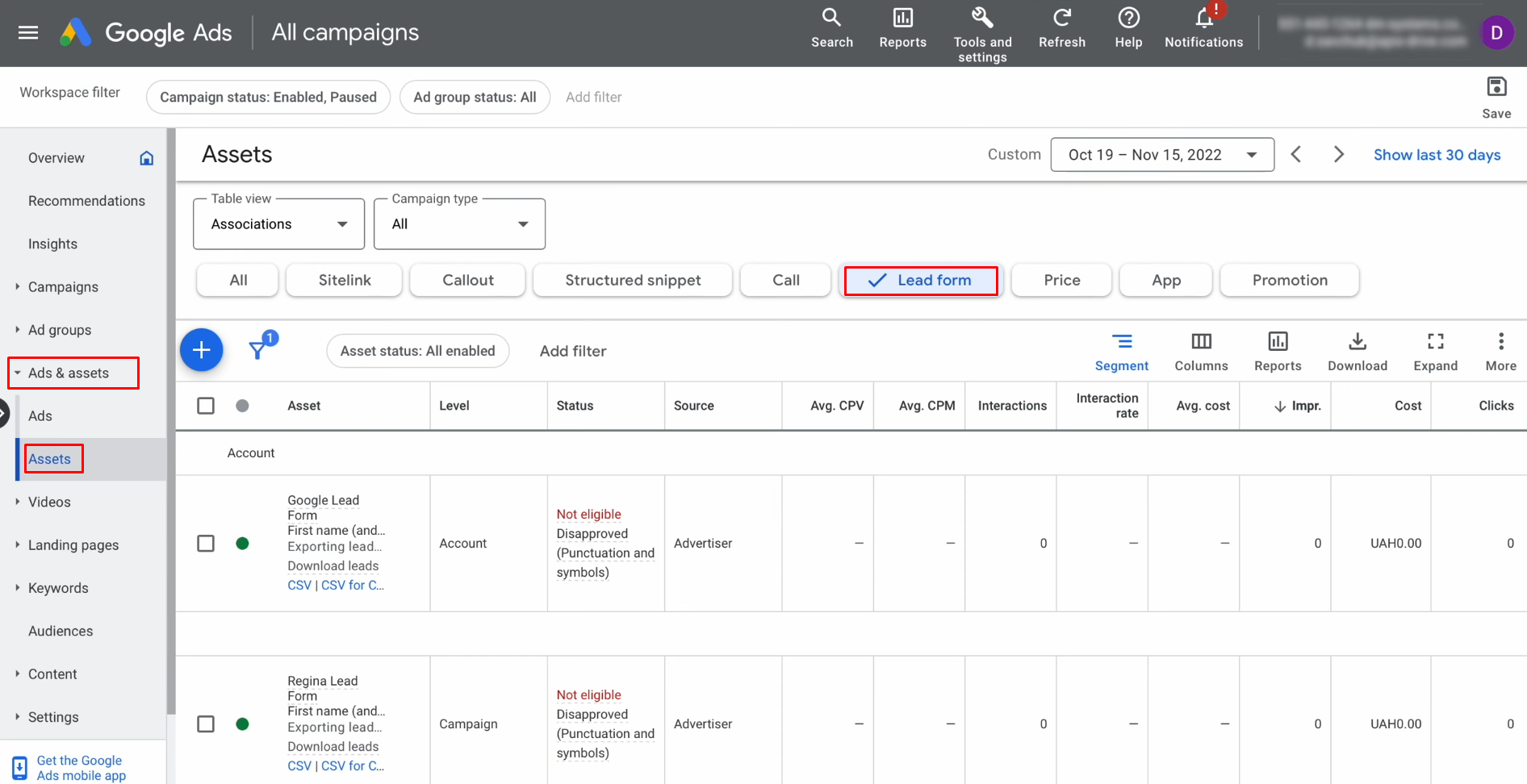Click Get the Google Ads mobile app
Image resolution: width=1527 pixels, height=784 pixels.
(x=81, y=768)
